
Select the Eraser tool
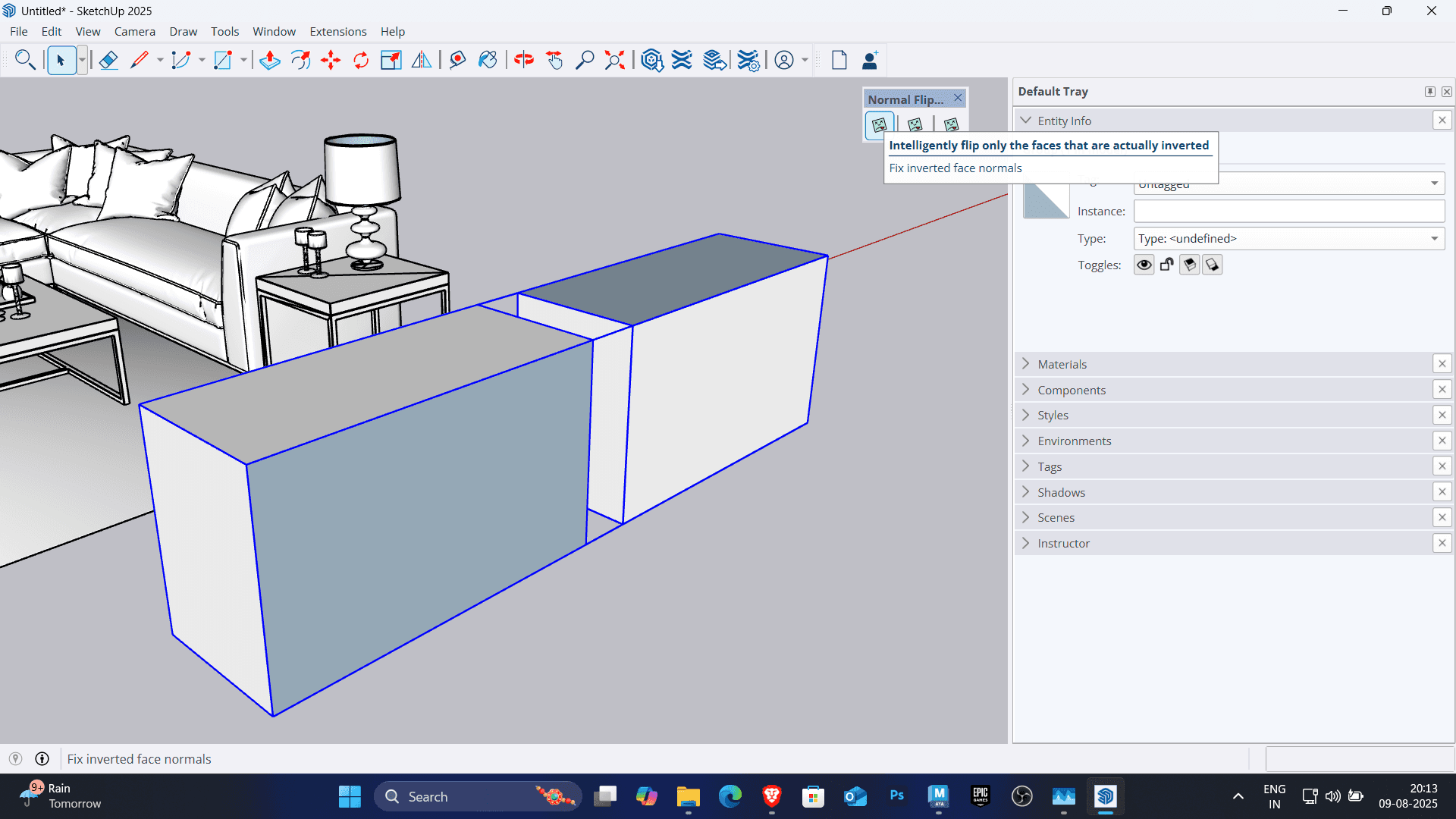108,60
